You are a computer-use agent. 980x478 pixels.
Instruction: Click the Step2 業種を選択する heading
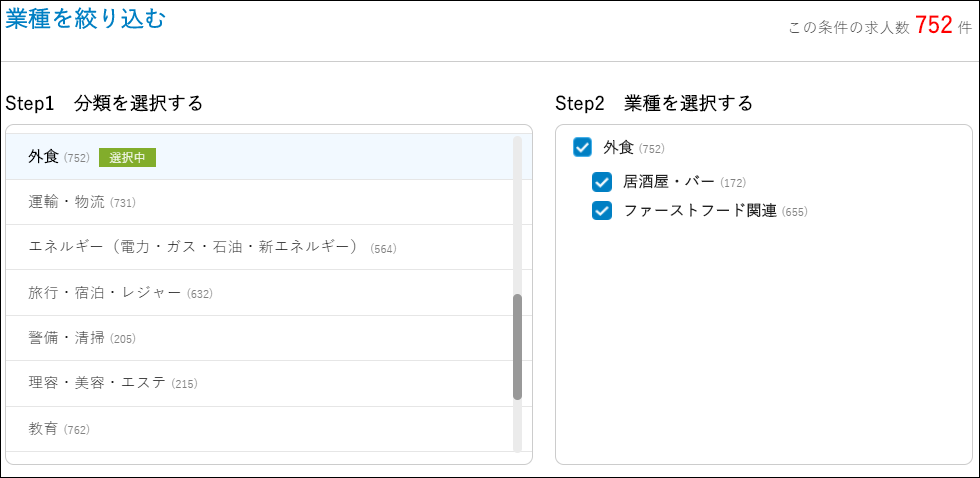tap(653, 103)
